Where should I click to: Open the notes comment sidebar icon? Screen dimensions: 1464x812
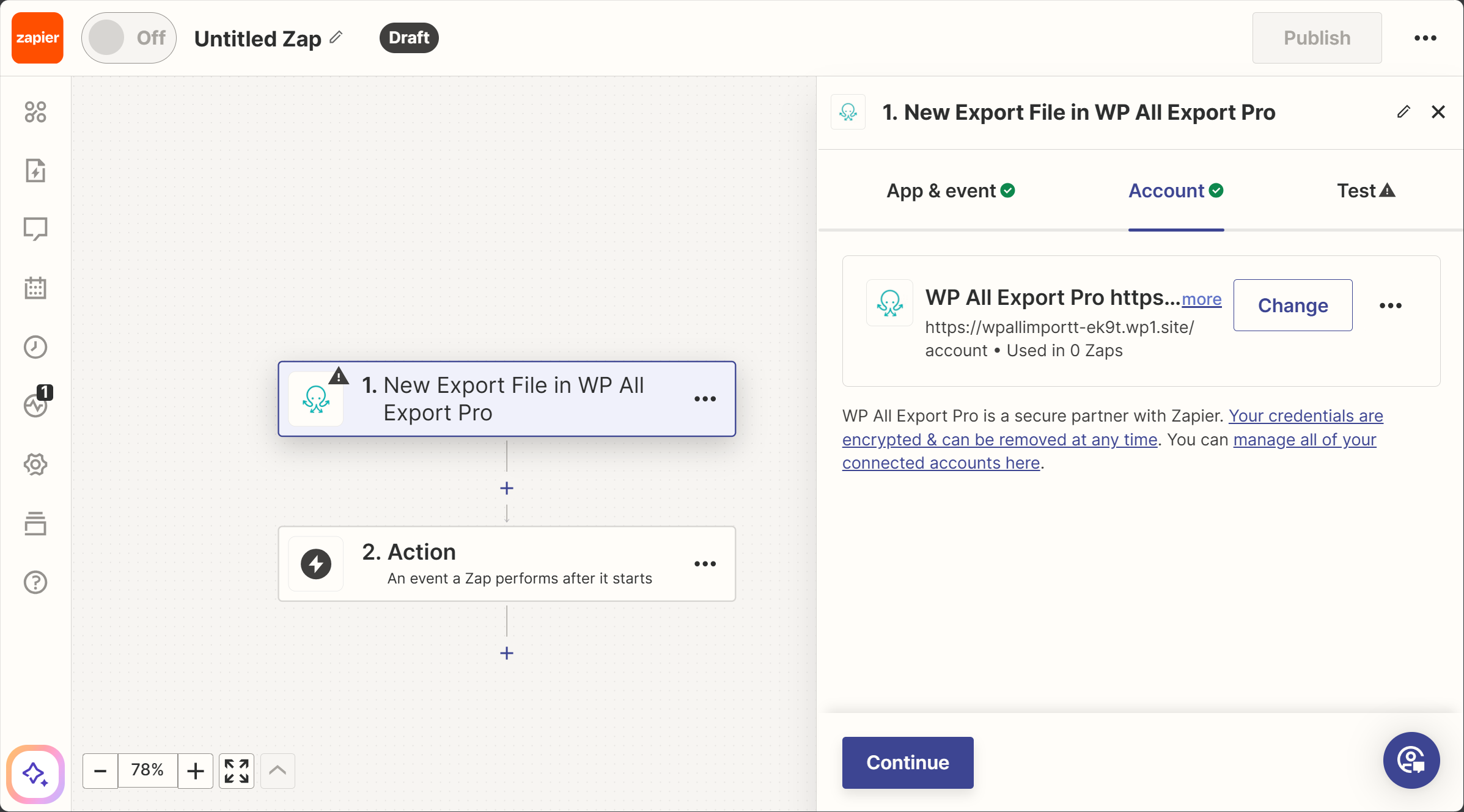35,229
